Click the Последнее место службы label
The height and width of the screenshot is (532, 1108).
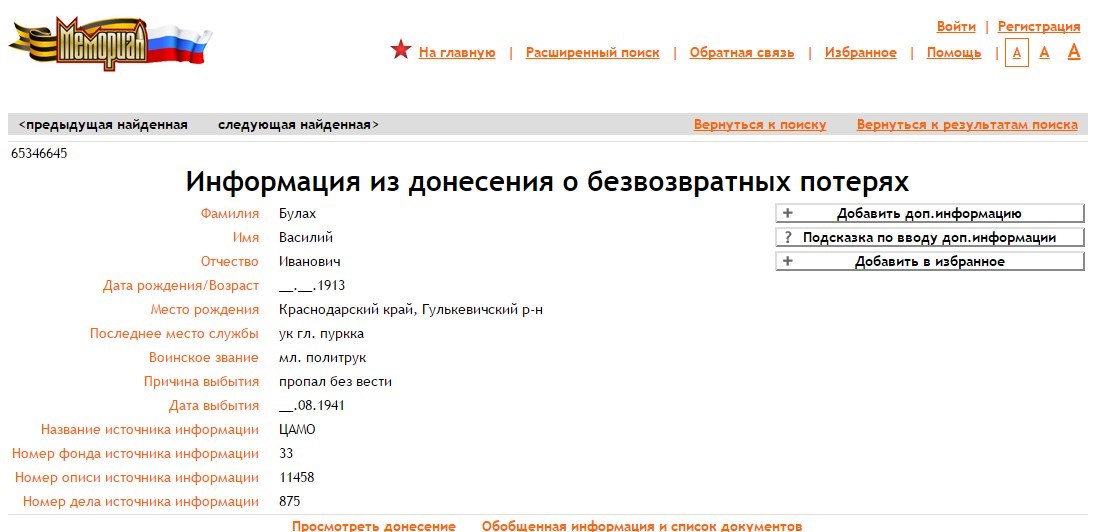(x=175, y=333)
